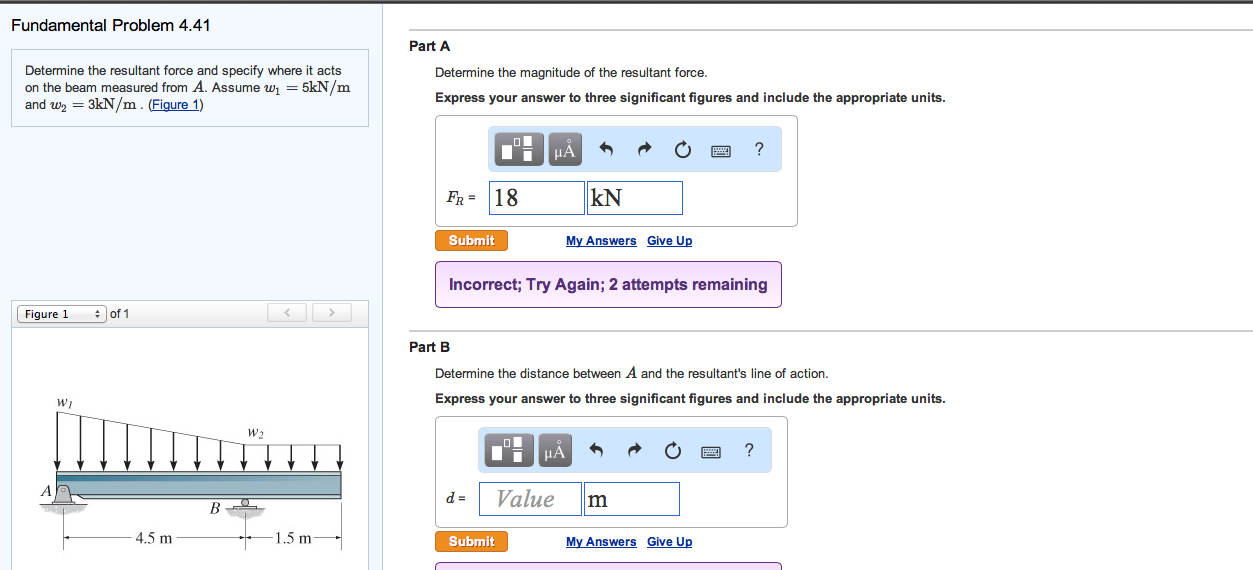Go to previous figure arrow
This screenshot has height=570, width=1253.
click(x=288, y=313)
